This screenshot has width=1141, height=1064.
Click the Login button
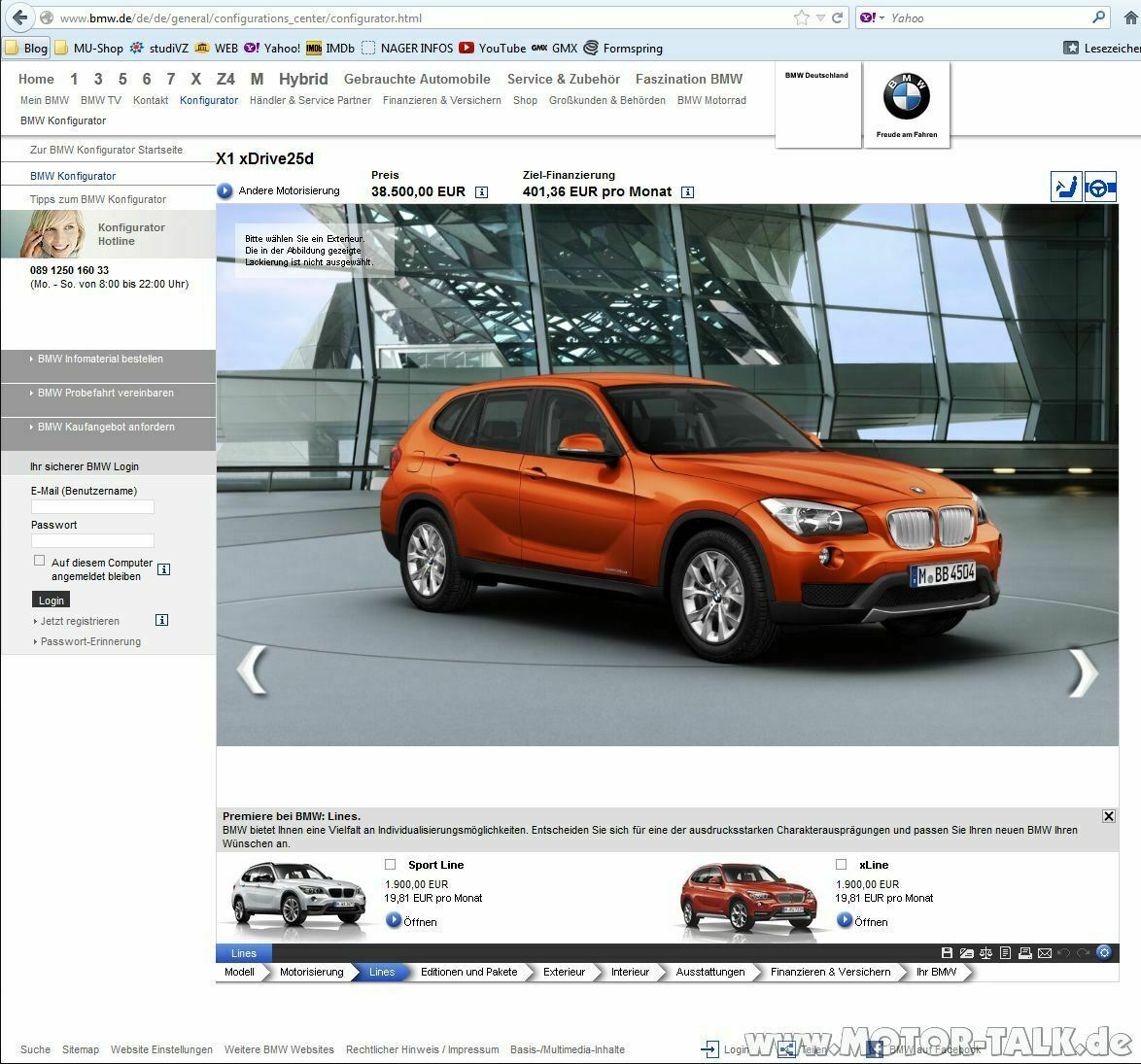(x=51, y=600)
